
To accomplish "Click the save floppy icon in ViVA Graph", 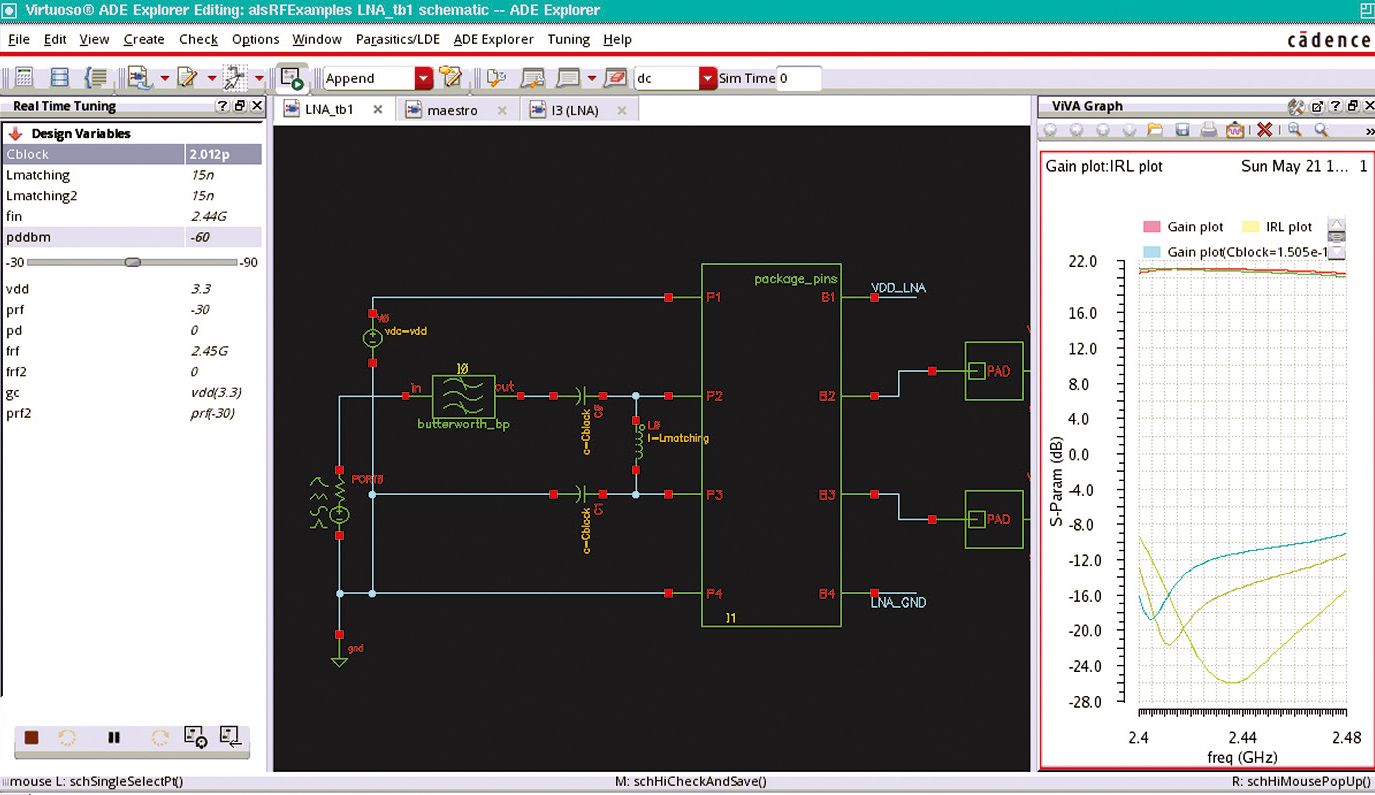I will click(x=1182, y=130).
